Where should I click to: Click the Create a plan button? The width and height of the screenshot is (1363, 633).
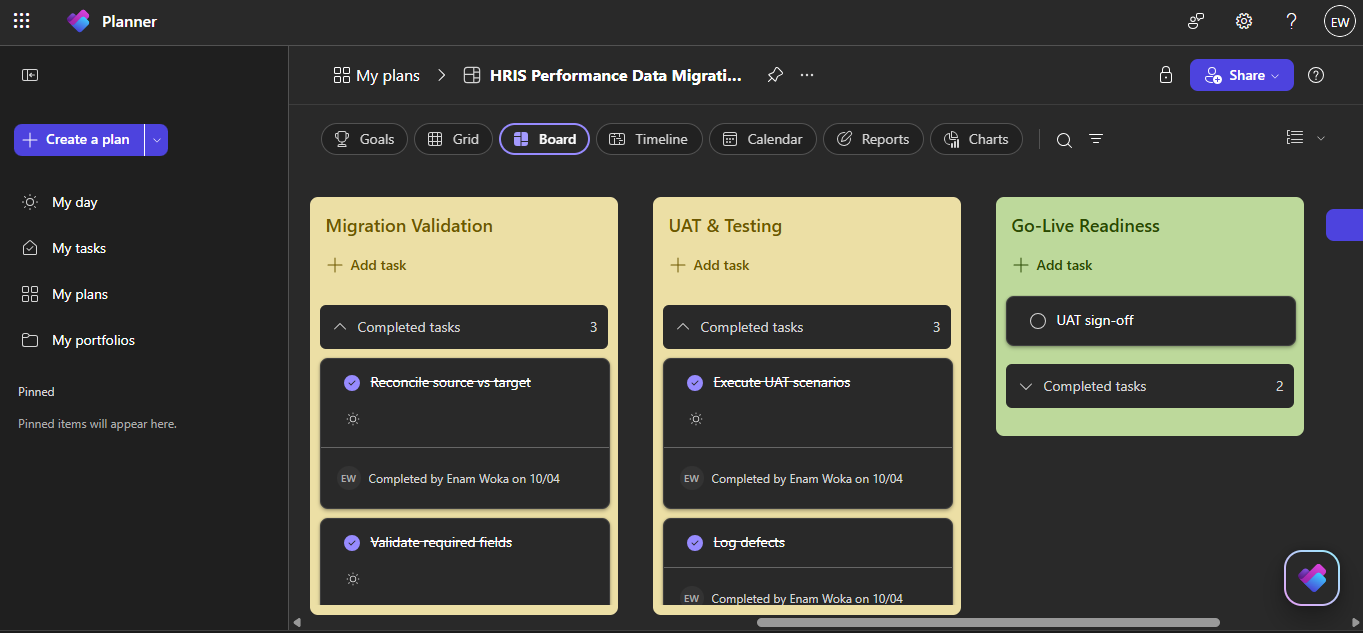pyautogui.click(x=78, y=140)
